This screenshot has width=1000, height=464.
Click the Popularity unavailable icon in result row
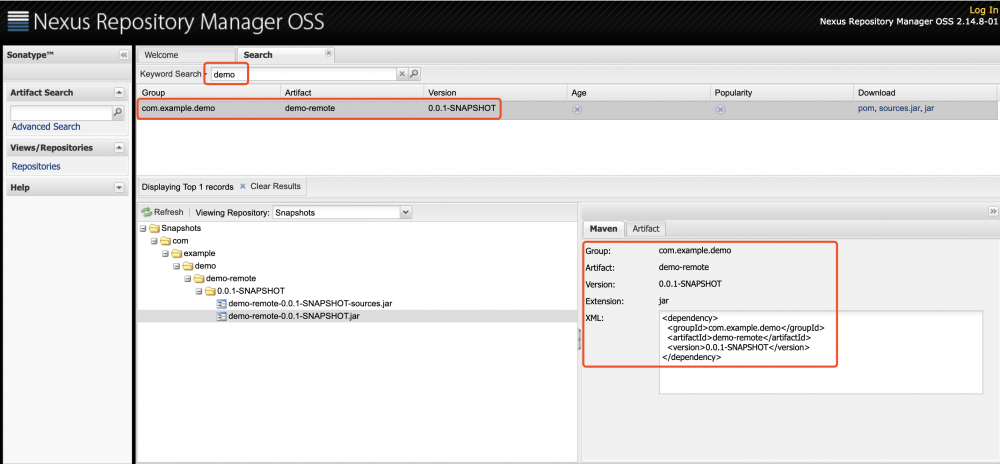click(719, 109)
